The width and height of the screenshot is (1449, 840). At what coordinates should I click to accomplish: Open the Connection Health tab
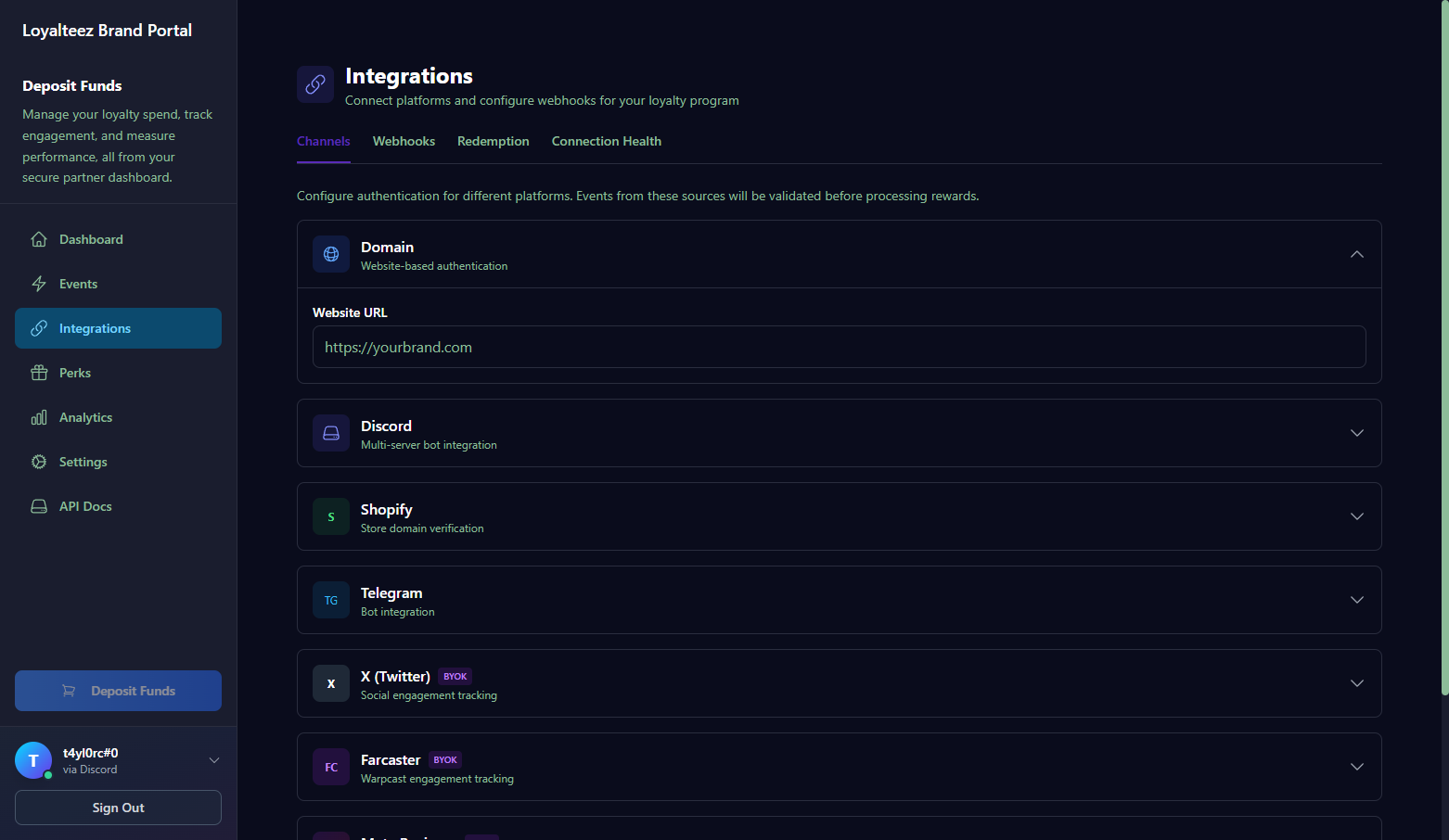pos(606,141)
